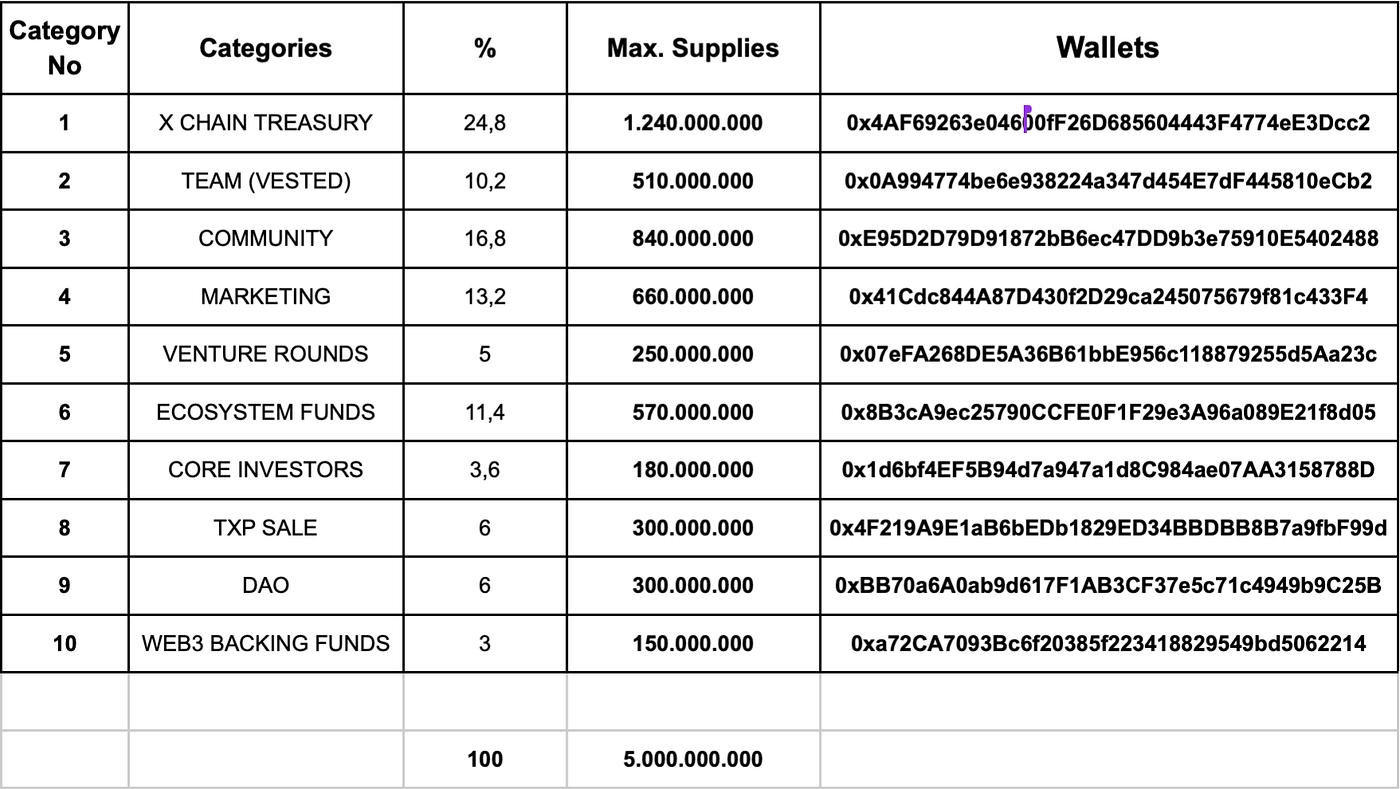1400x789 pixels.
Task: Select the Categories column header
Action: click(x=265, y=48)
